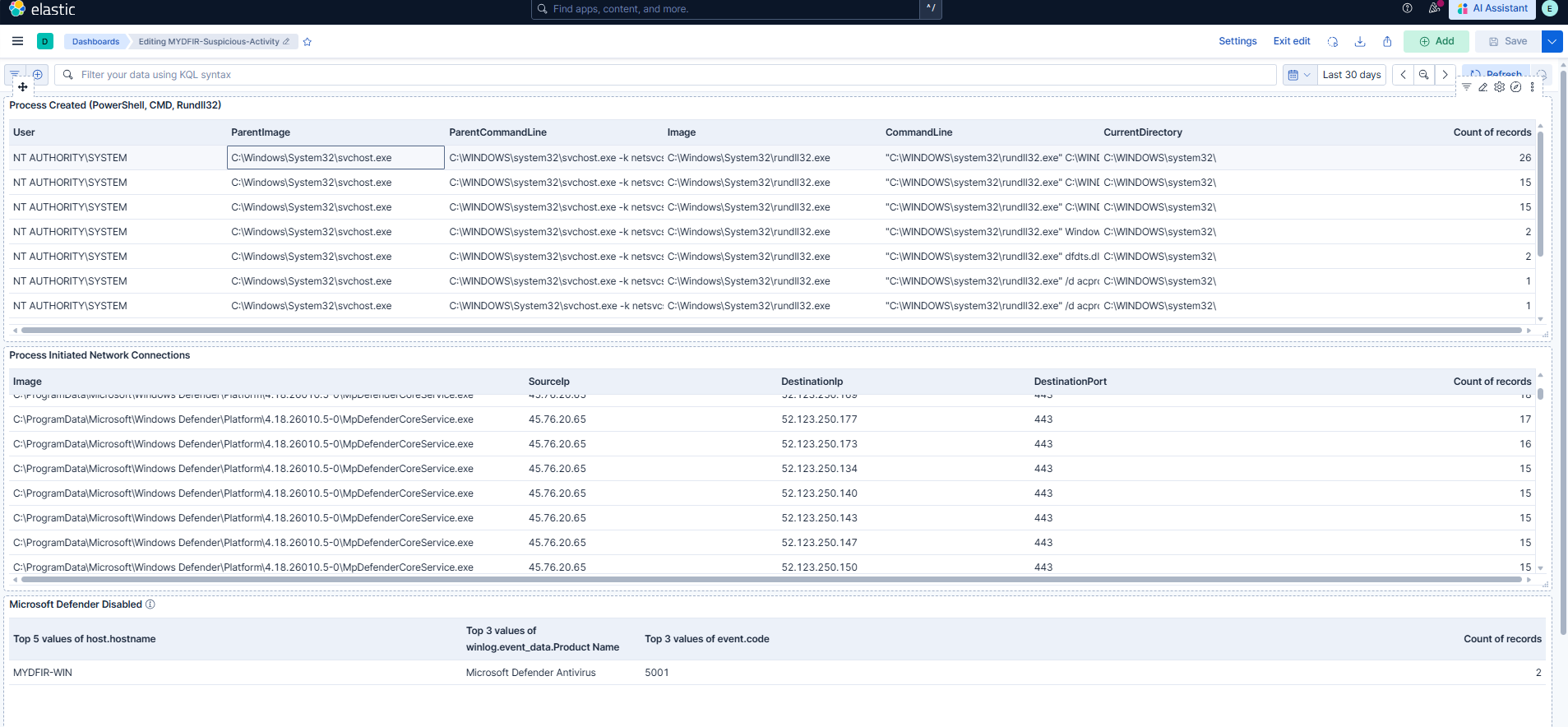Viewport: 1568px width, 727px height.
Task: Click the compass explore icon on panel
Action: click(x=1515, y=87)
